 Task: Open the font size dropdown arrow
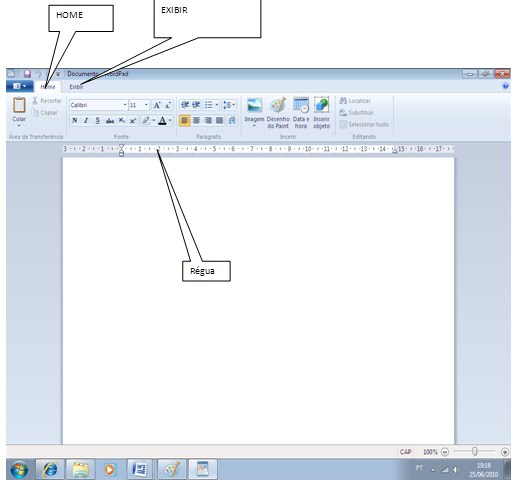coord(146,105)
